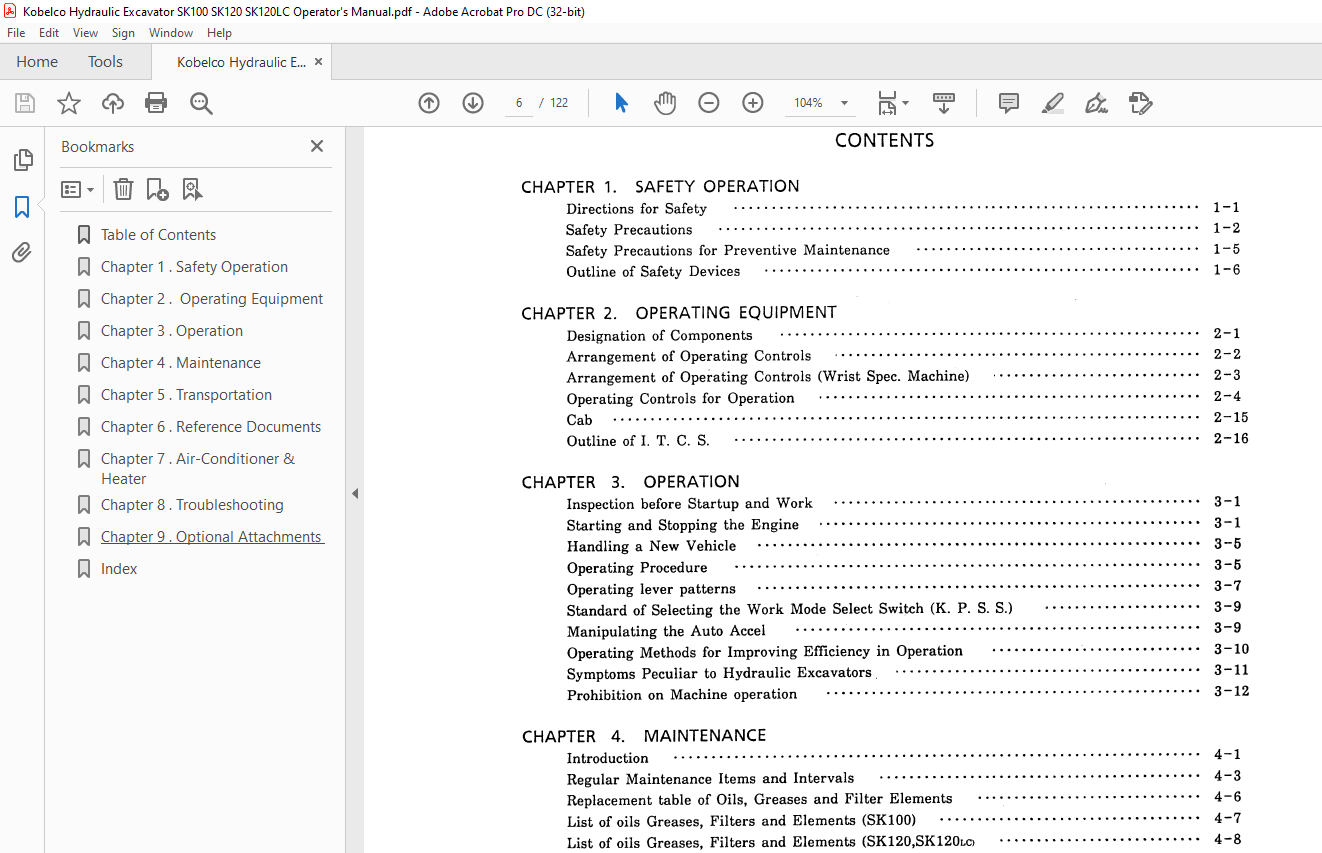Print the document via the printer icon
The height and width of the screenshot is (853, 1322).
tap(156, 103)
